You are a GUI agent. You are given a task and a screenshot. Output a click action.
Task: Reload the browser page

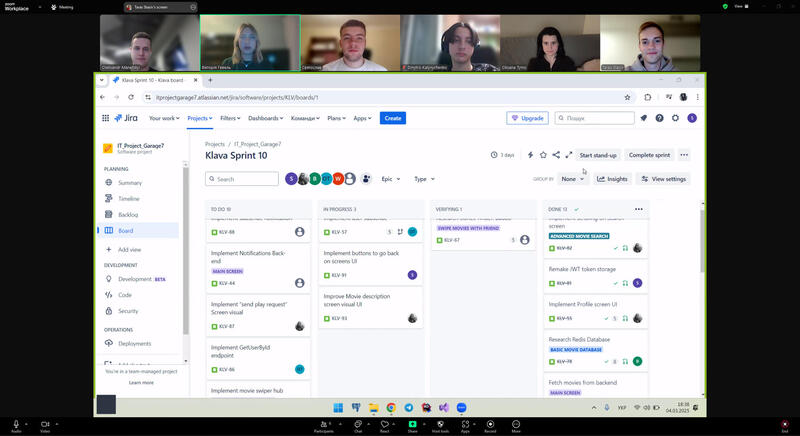coord(131,97)
